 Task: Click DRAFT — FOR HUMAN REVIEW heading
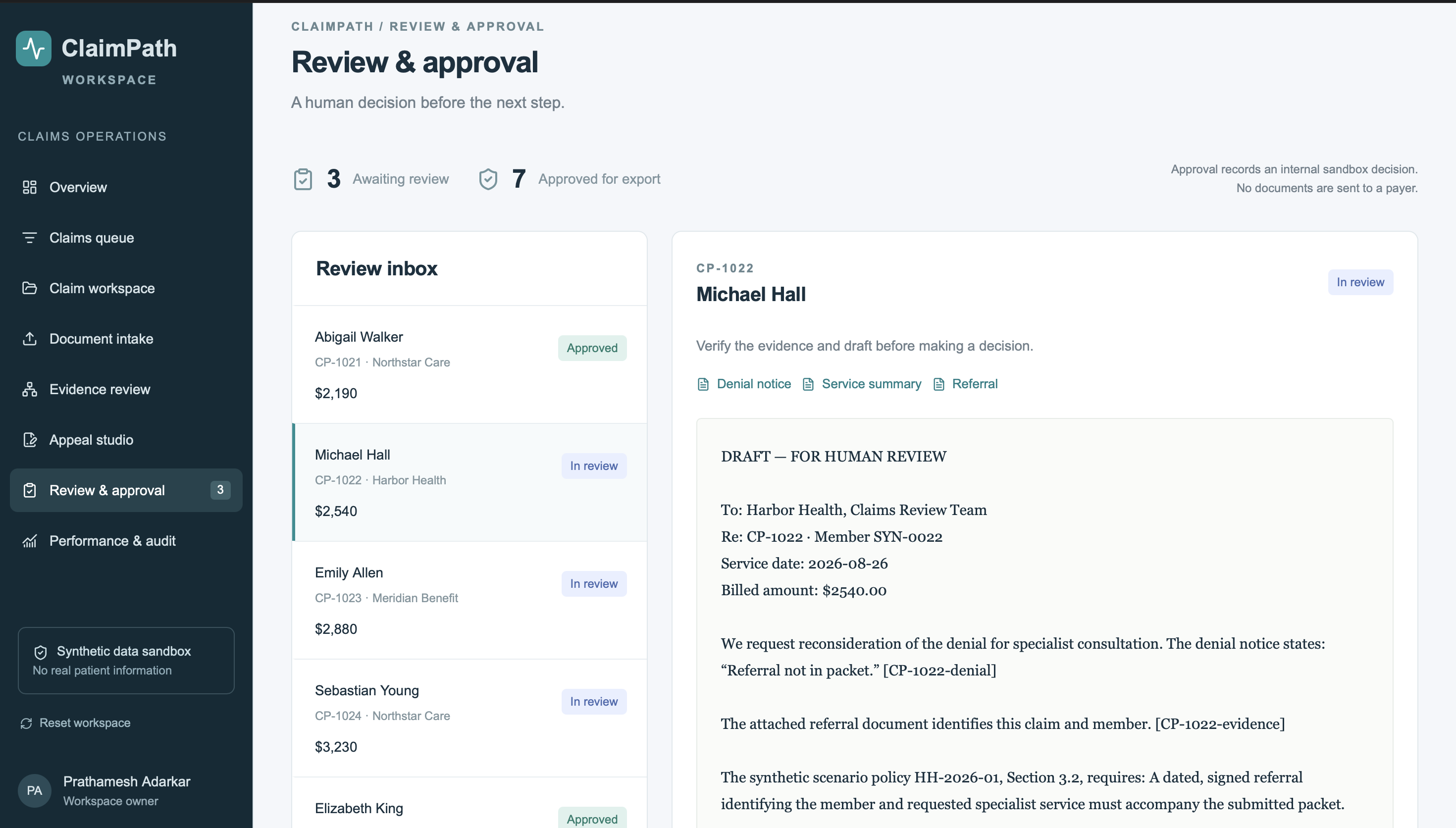pyautogui.click(x=833, y=457)
